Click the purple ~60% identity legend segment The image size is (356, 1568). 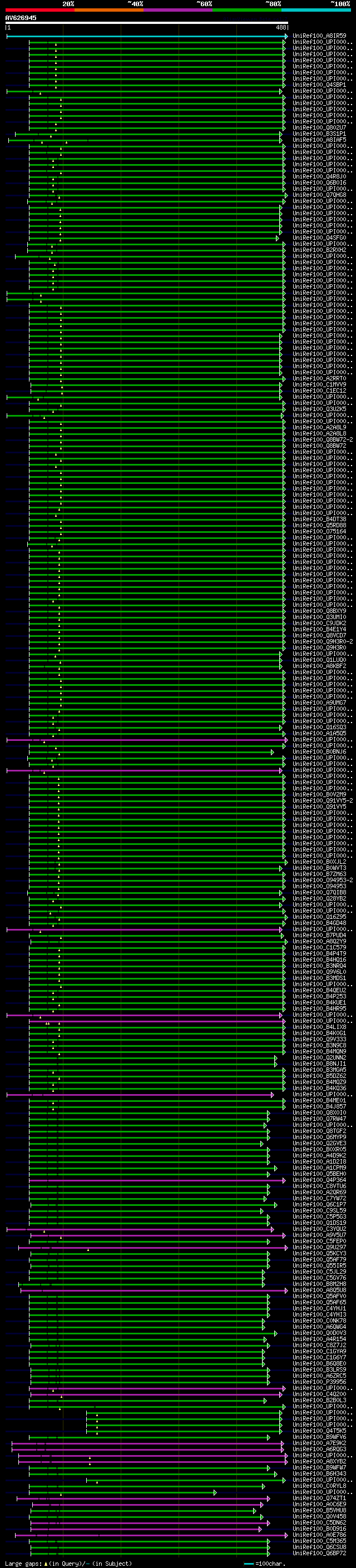click(179, 10)
